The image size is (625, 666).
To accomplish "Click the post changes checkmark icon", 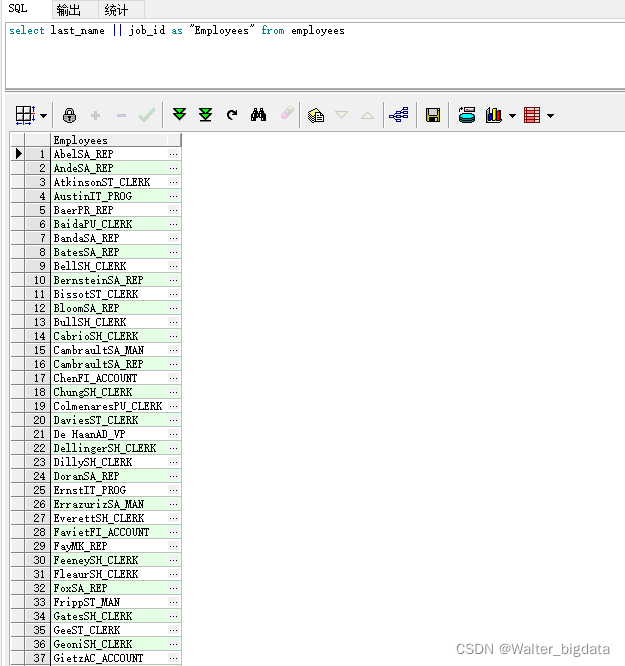I will [x=147, y=115].
